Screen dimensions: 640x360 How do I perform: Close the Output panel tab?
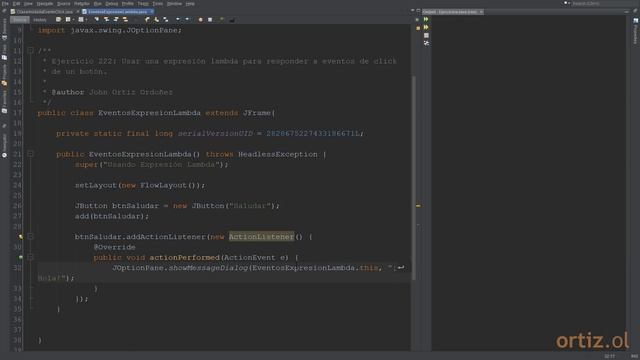tap(481, 12)
